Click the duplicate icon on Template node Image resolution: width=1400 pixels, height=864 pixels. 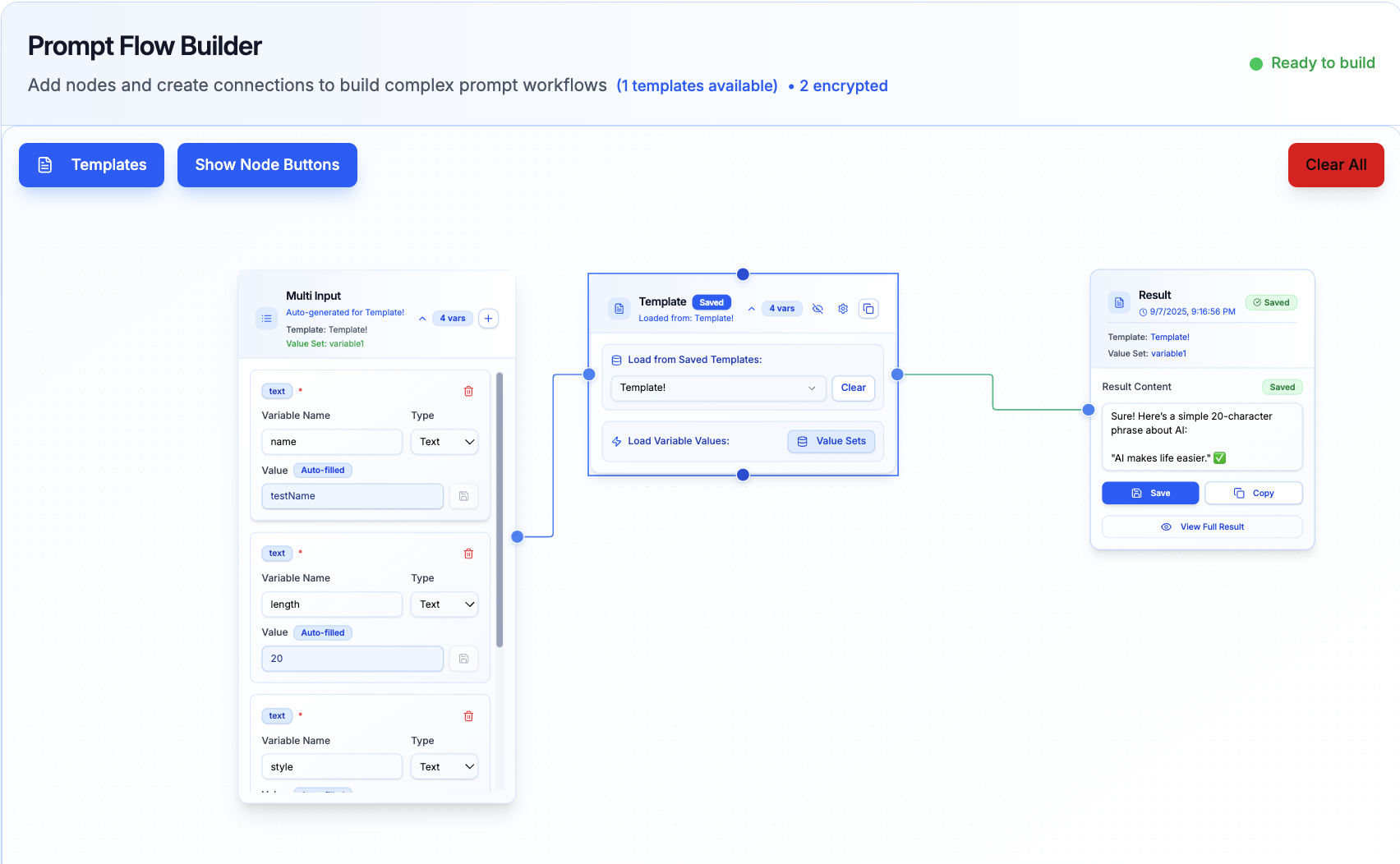[868, 309]
